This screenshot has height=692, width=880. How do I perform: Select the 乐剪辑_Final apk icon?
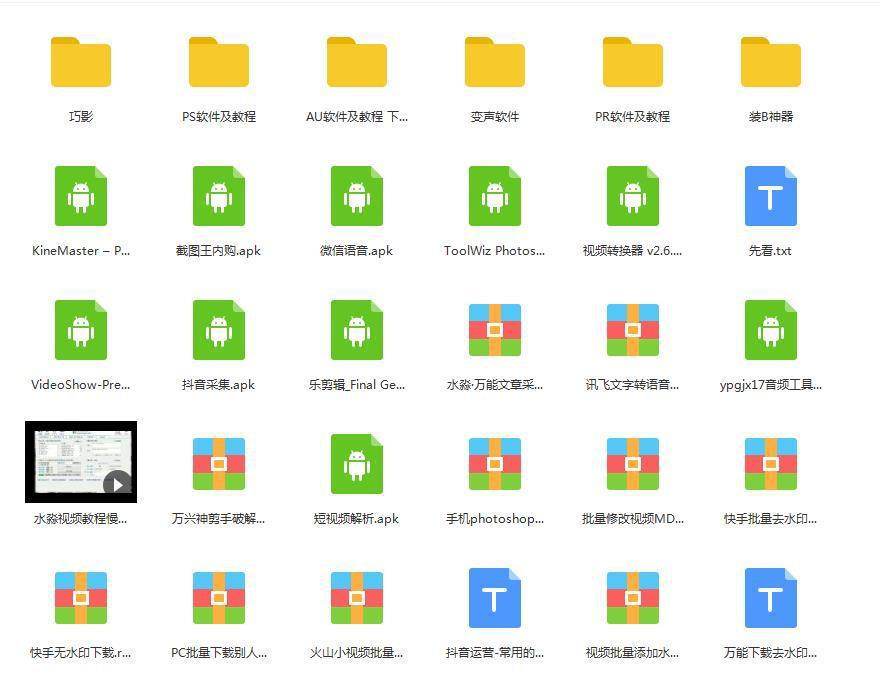357,330
